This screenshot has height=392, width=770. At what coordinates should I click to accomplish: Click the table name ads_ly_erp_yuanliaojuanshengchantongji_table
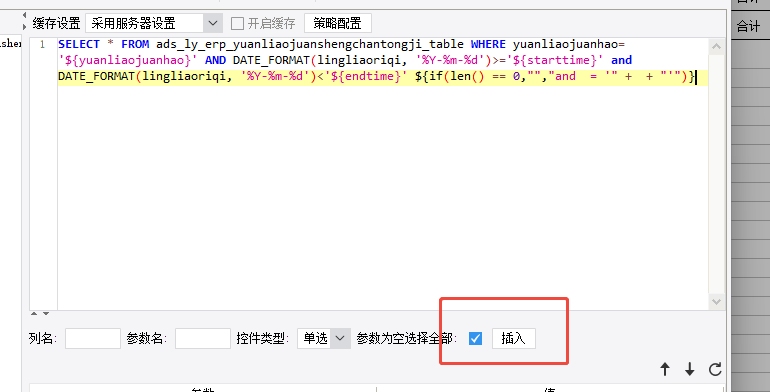[x=310, y=45]
